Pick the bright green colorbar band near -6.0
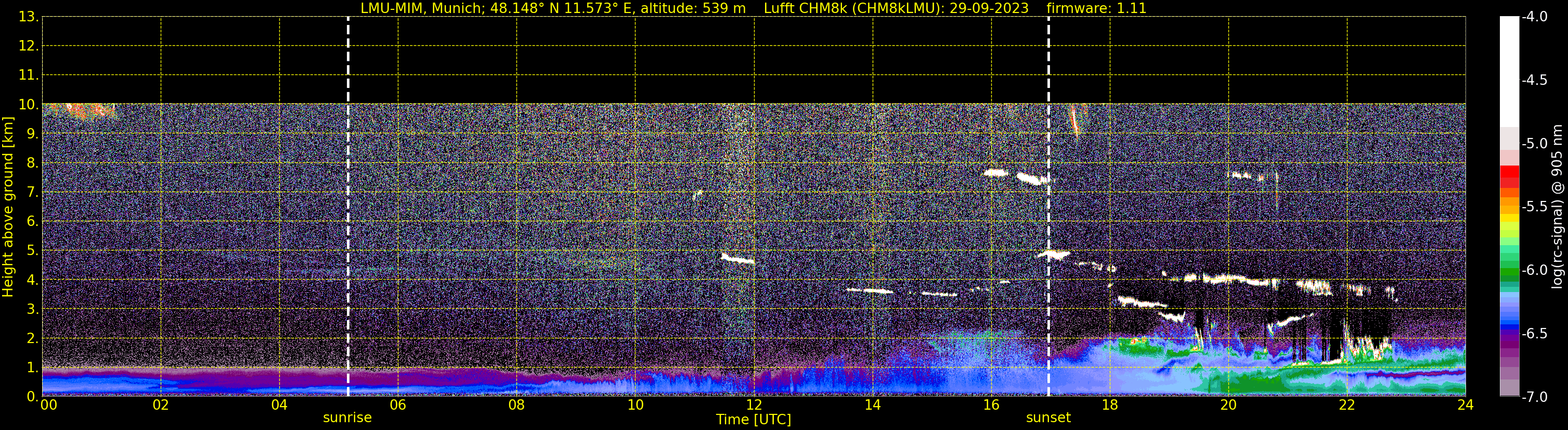The height and width of the screenshot is (430, 1568). coord(1510,272)
